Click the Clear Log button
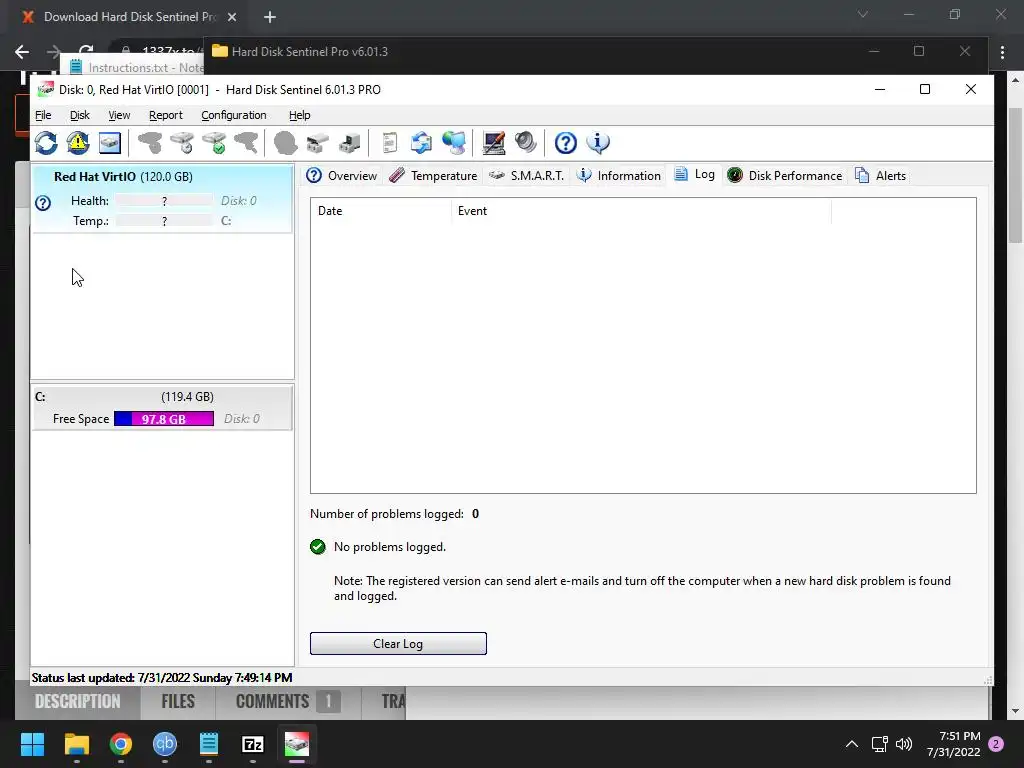 click(398, 643)
